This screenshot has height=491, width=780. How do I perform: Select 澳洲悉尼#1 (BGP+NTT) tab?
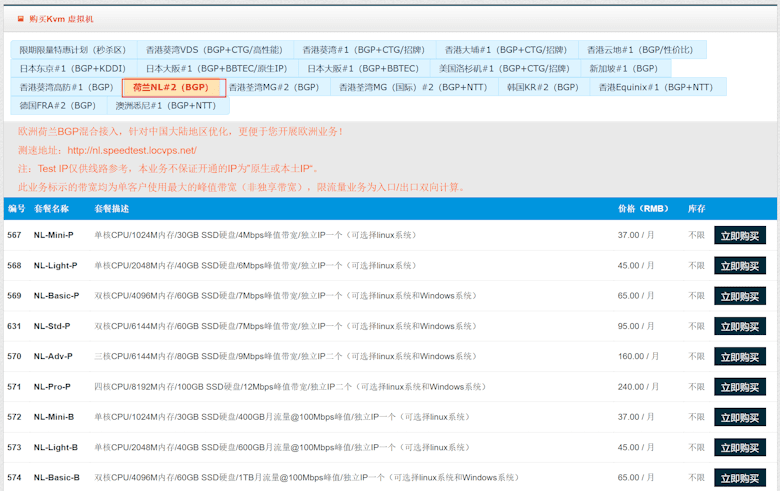pos(168,105)
